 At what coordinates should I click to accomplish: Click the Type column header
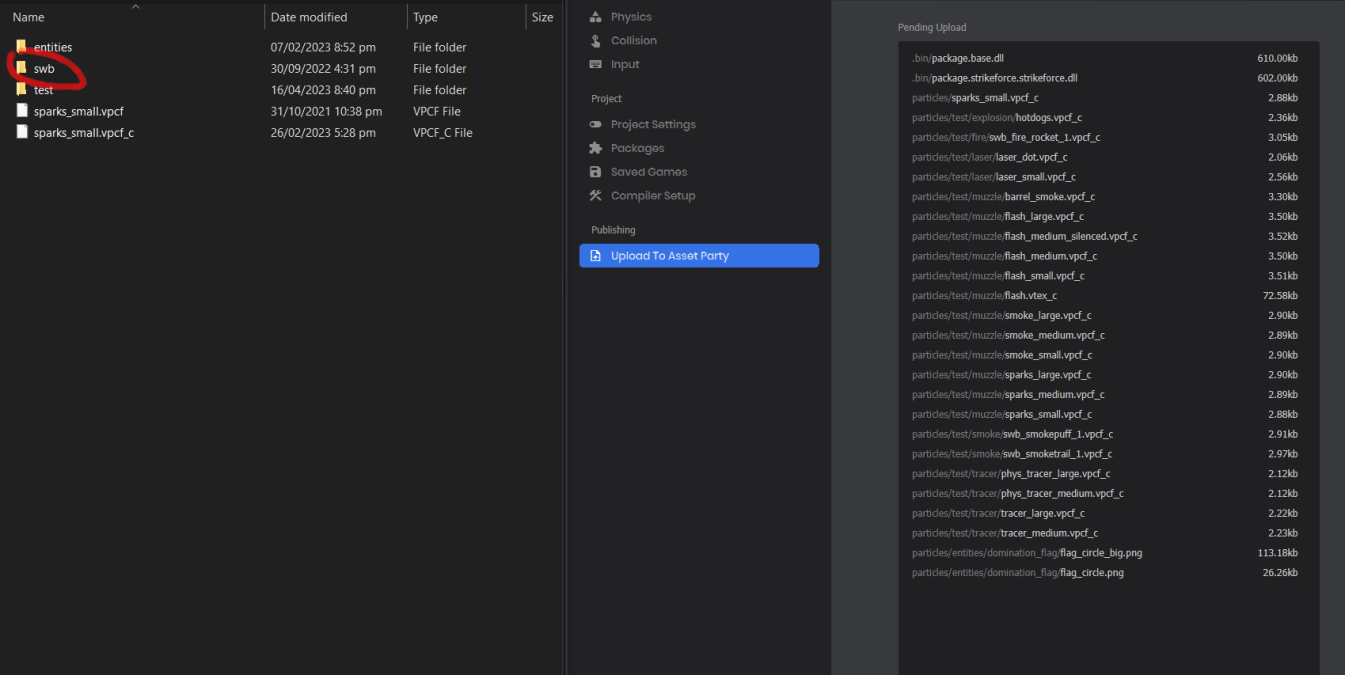[x=423, y=17]
